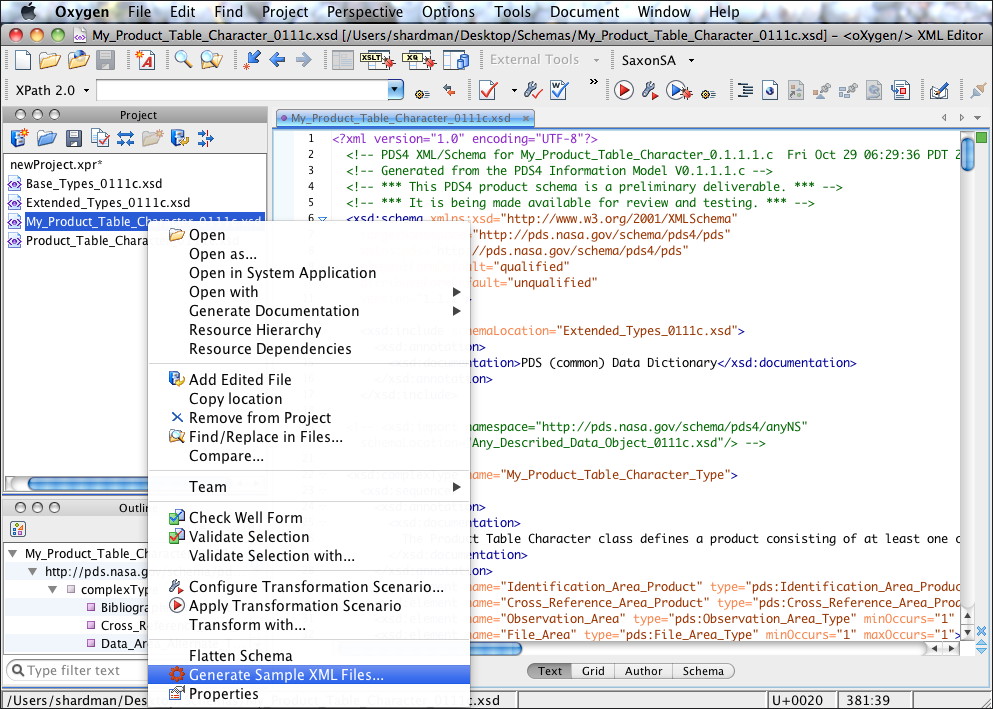Collapse the complexType outline node

[x=53, y=589]
